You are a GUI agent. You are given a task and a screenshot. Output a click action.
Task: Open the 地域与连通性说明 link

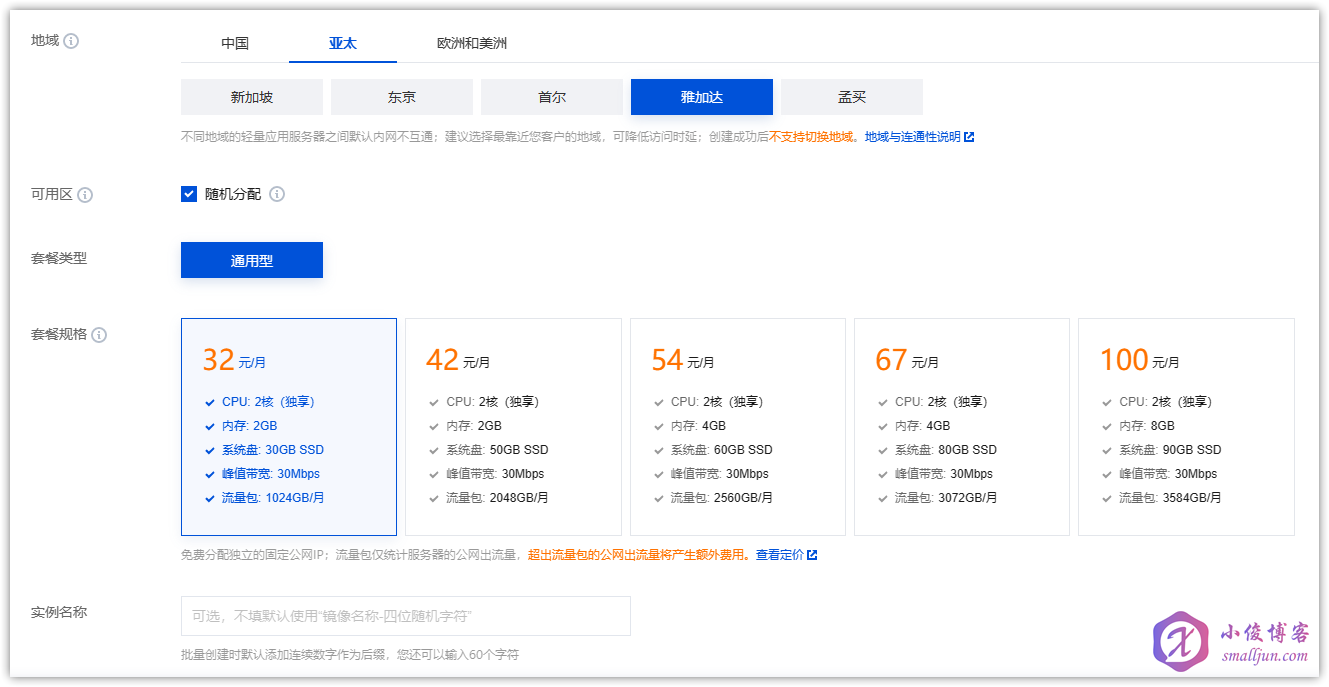pos(912,137)
